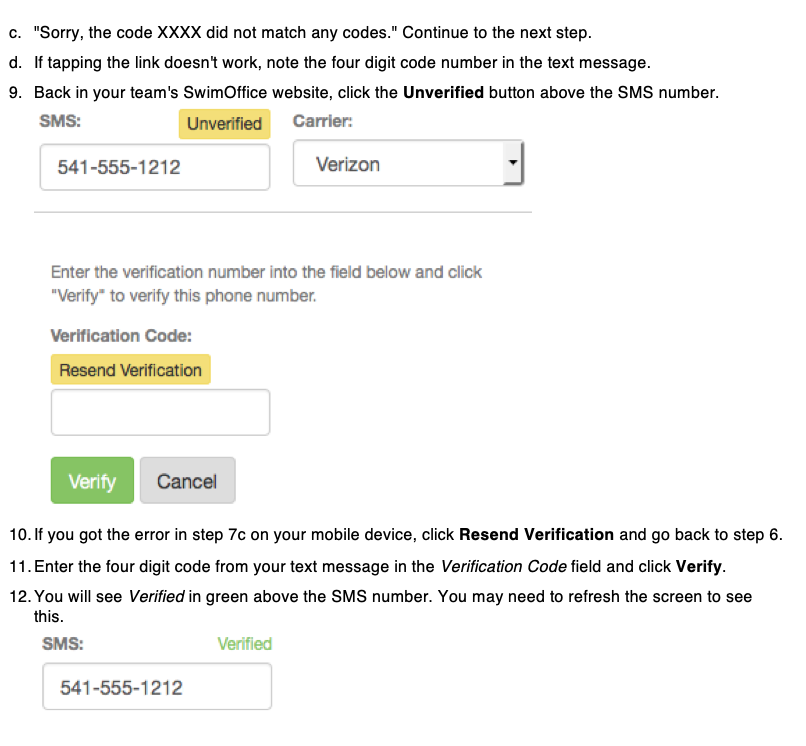Click the gray verification instructions paragraph
Screen dimensions: 806x746
(x=266, y=284)
